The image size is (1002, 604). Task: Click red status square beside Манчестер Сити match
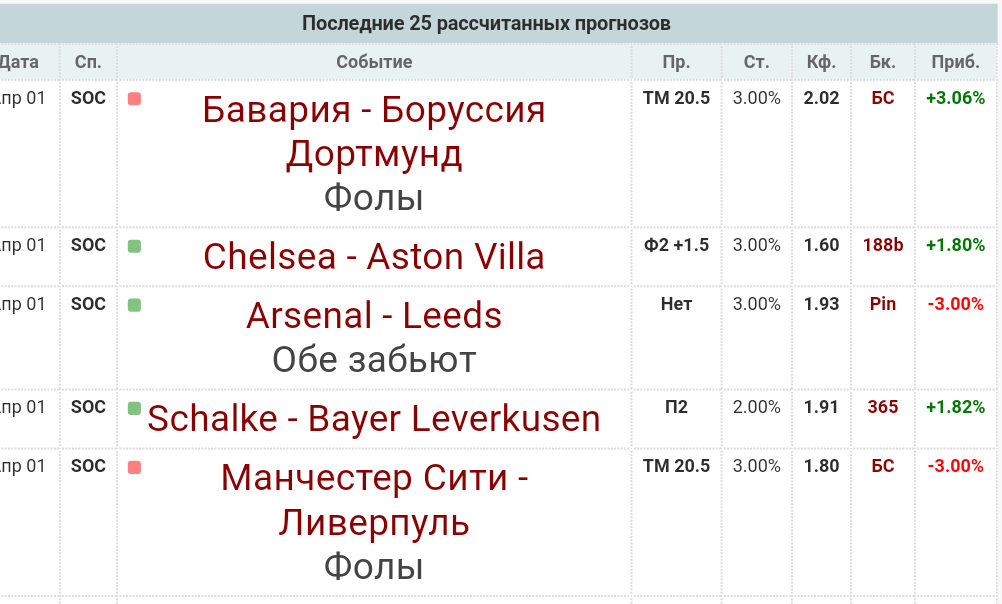click(x=134, y=467)
